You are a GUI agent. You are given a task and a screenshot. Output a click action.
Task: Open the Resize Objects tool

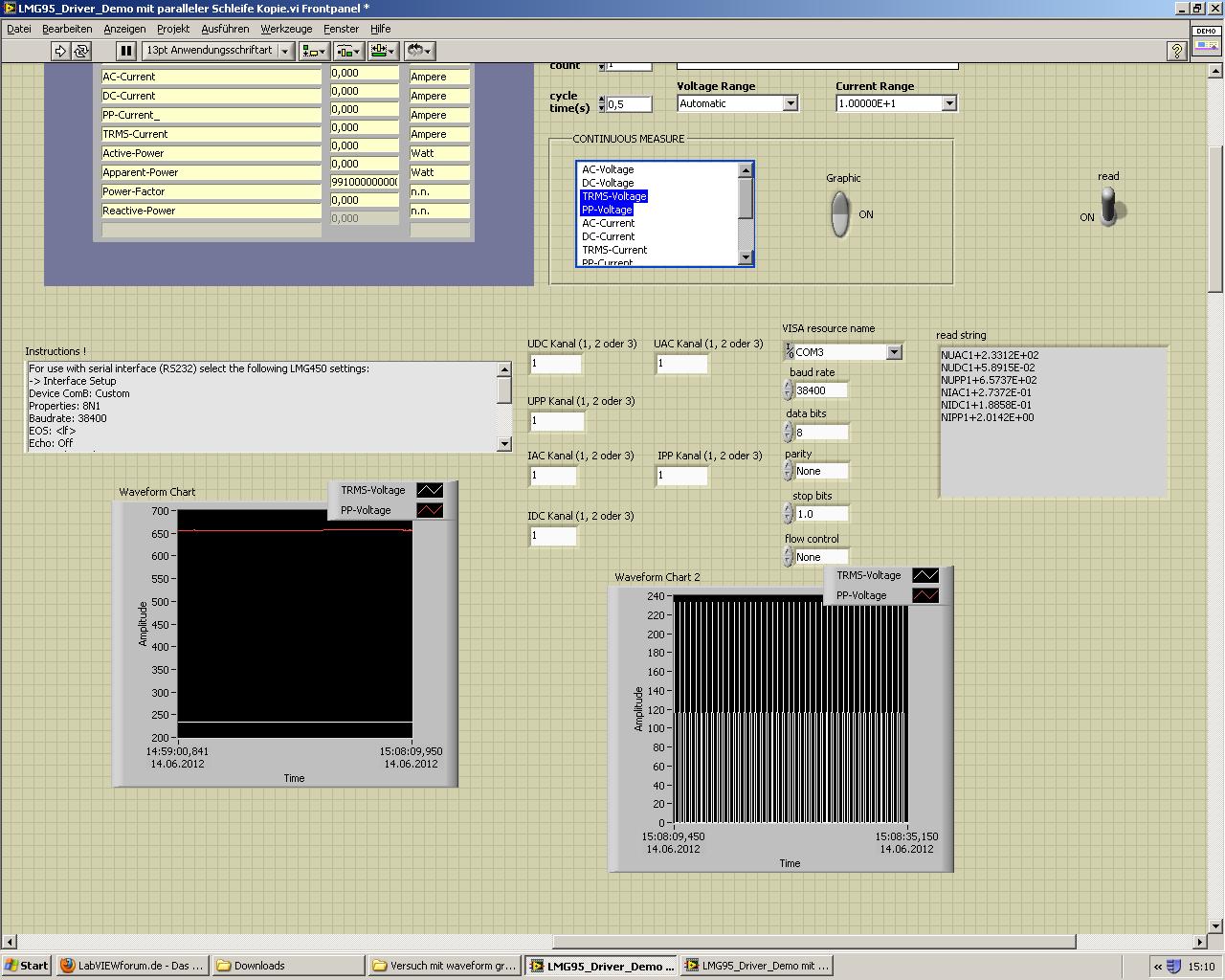click(x=383, y=51)
